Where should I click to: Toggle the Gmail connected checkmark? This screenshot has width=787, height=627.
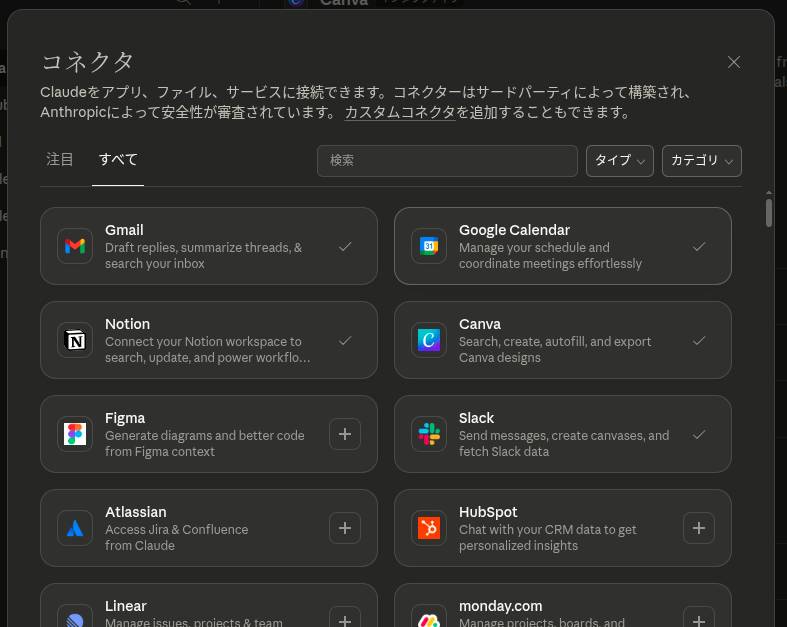345,246
